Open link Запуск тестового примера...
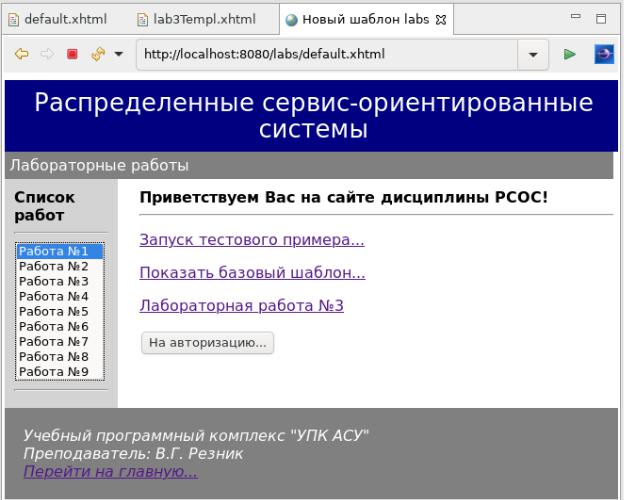Viewport: 624px width, 500px height. 252,240
